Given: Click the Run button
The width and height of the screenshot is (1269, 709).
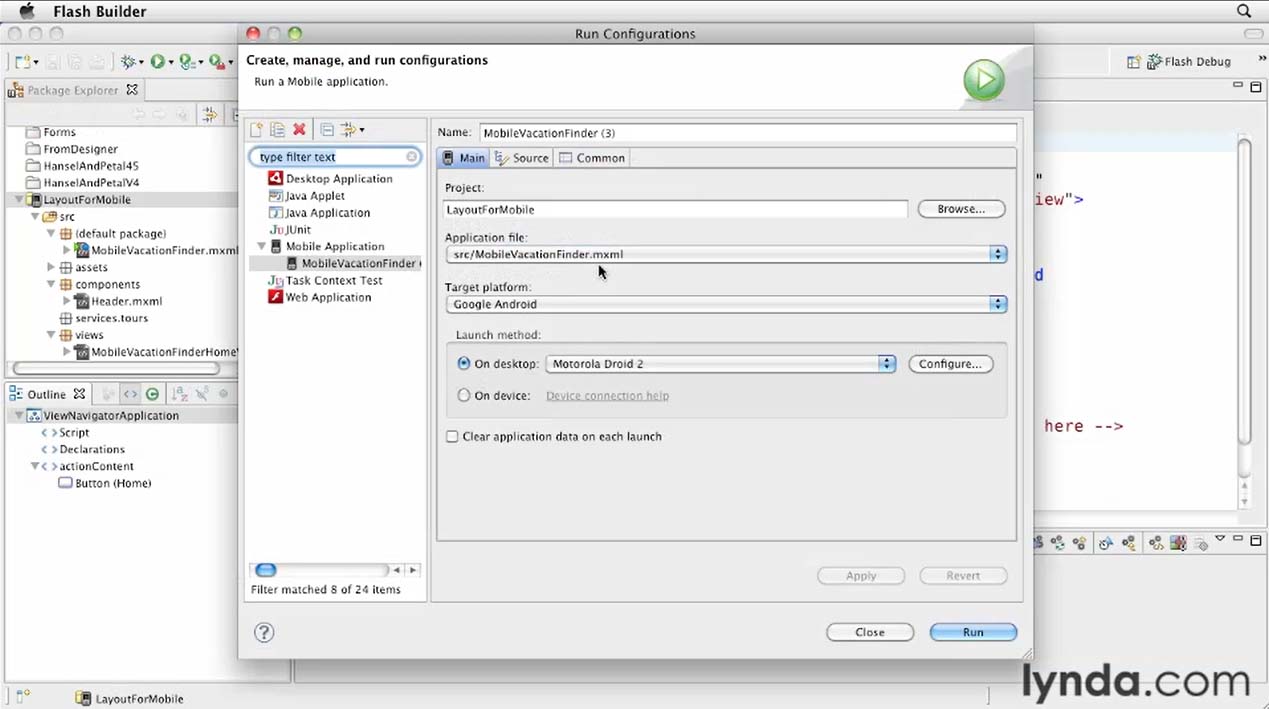Looking at the screenshot, I should [973, 632].
